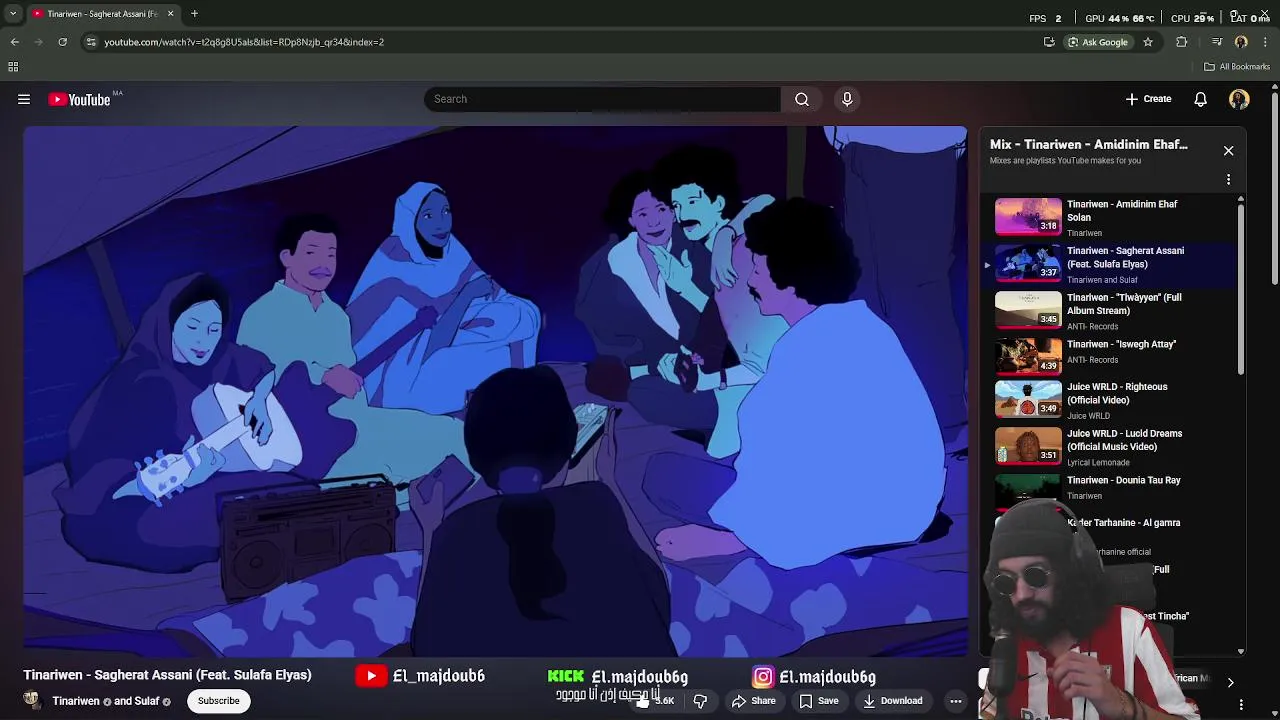This screenshot has width=1280, height=720.
Task: Open Tinariwen - Dounia Tau Ray title
Action: tap(1123, 480)
